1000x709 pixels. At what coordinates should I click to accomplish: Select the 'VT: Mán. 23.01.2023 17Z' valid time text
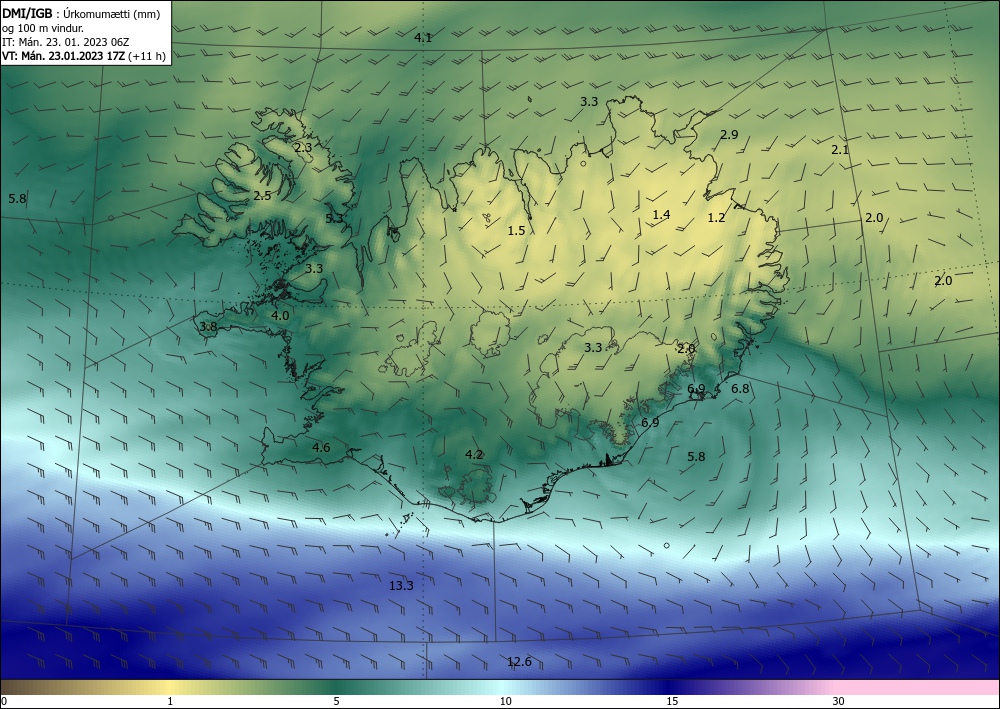64,56
